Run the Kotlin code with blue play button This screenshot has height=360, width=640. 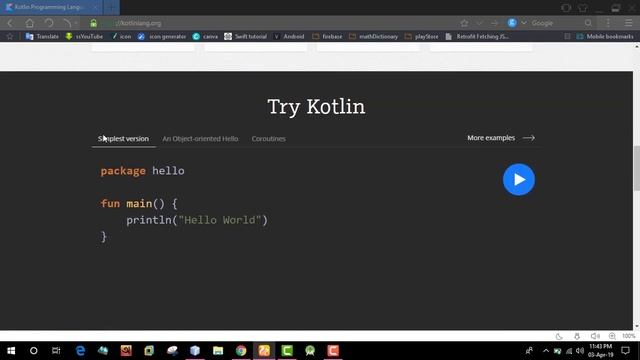[519, 180]
